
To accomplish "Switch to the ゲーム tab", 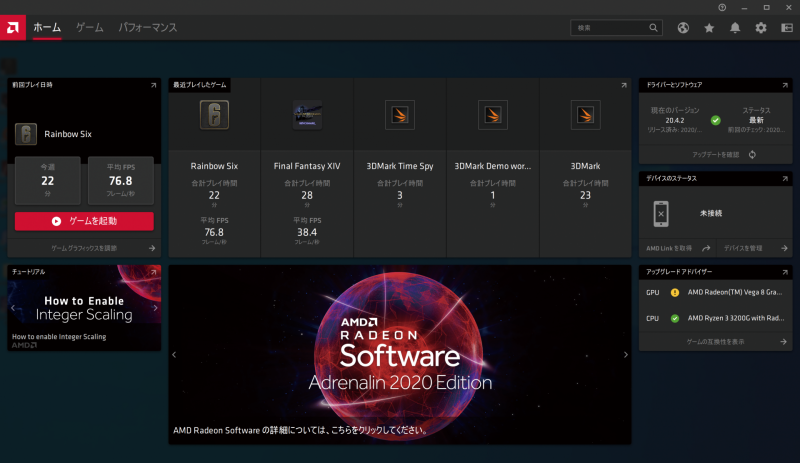I will [90, 28].
